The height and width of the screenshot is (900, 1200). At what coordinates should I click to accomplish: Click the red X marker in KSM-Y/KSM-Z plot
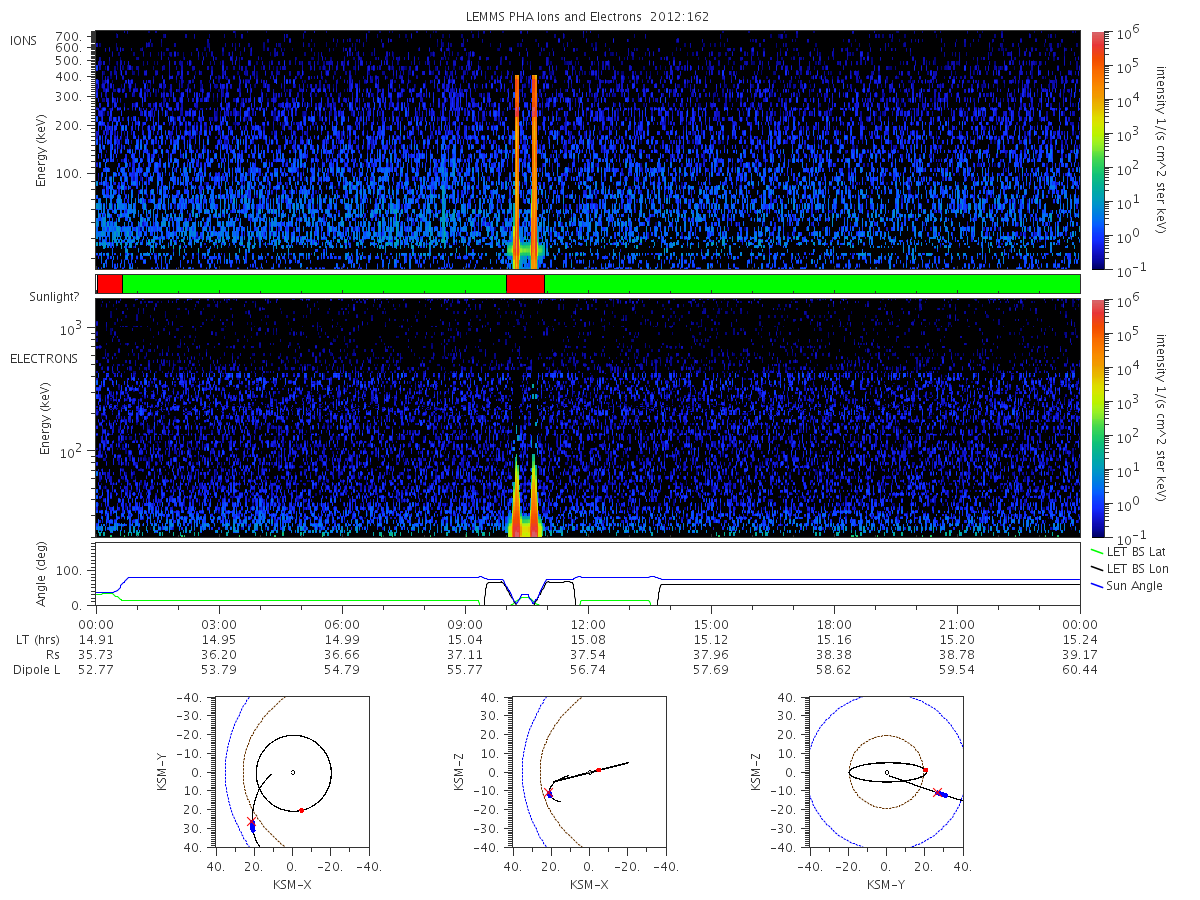tap(938, 792)
